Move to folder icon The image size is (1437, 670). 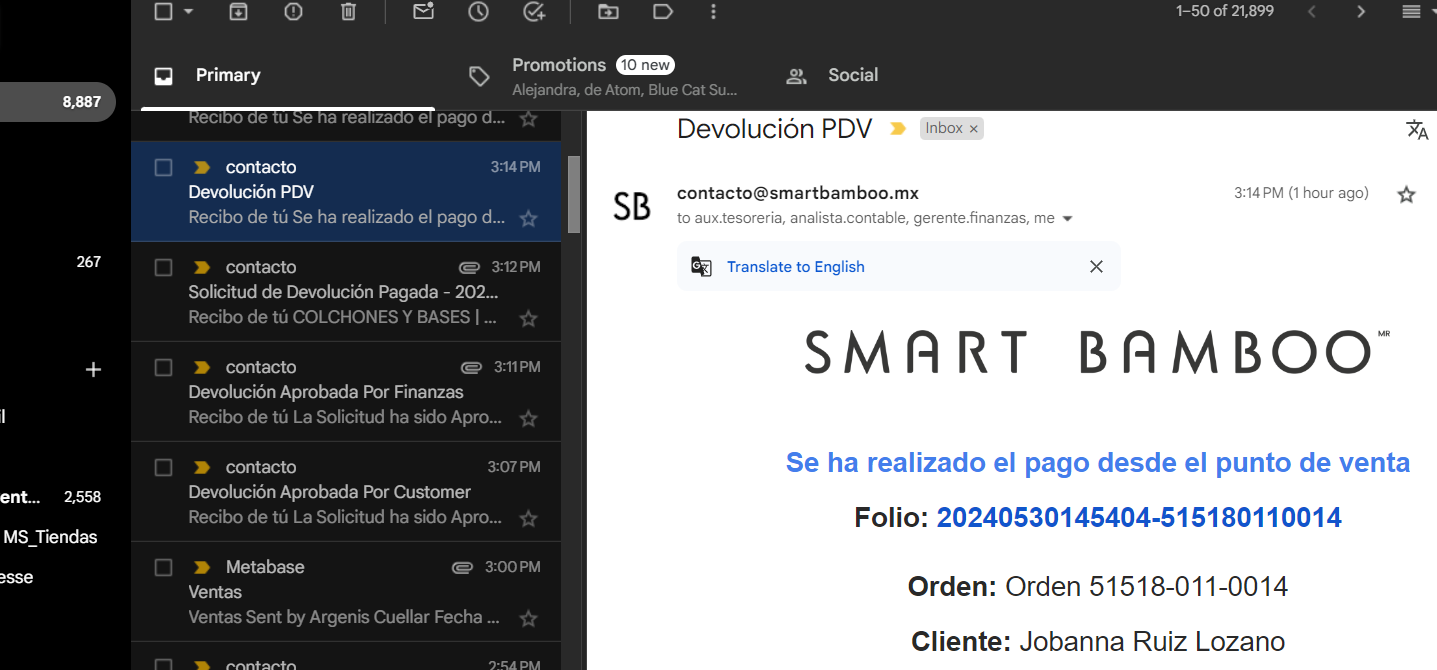click(608, 12)
